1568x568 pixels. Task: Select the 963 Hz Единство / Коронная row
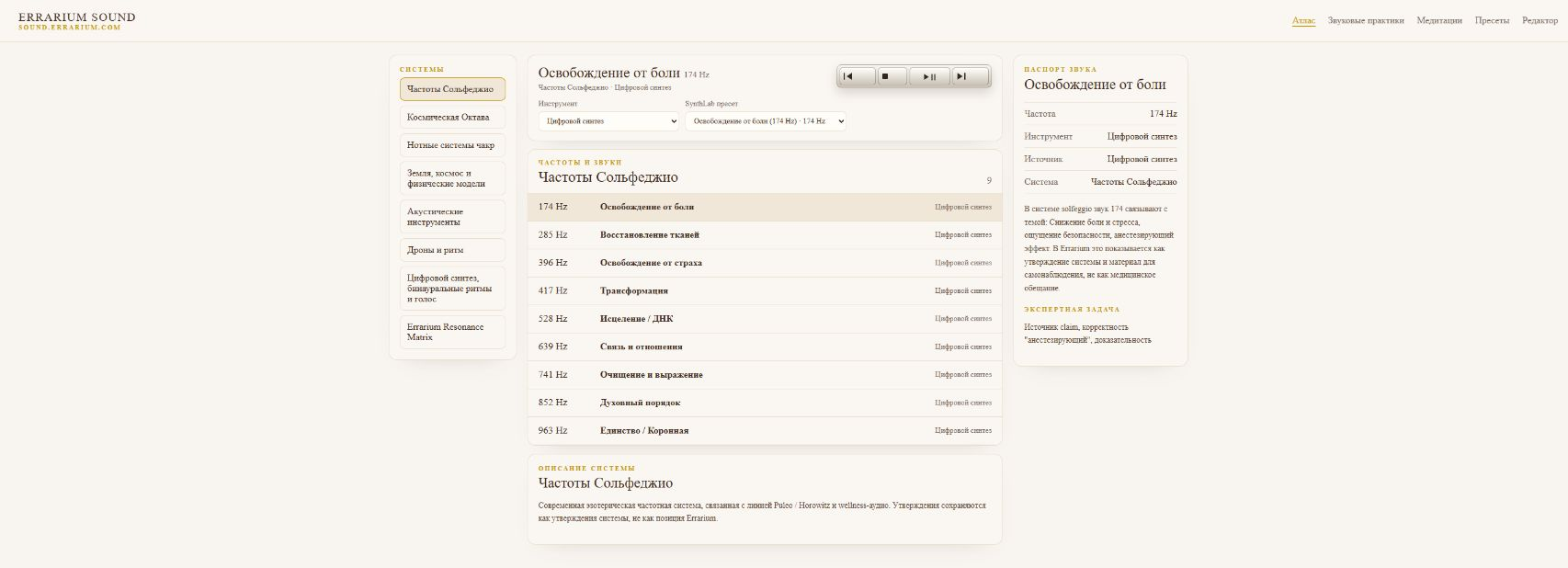765,430
